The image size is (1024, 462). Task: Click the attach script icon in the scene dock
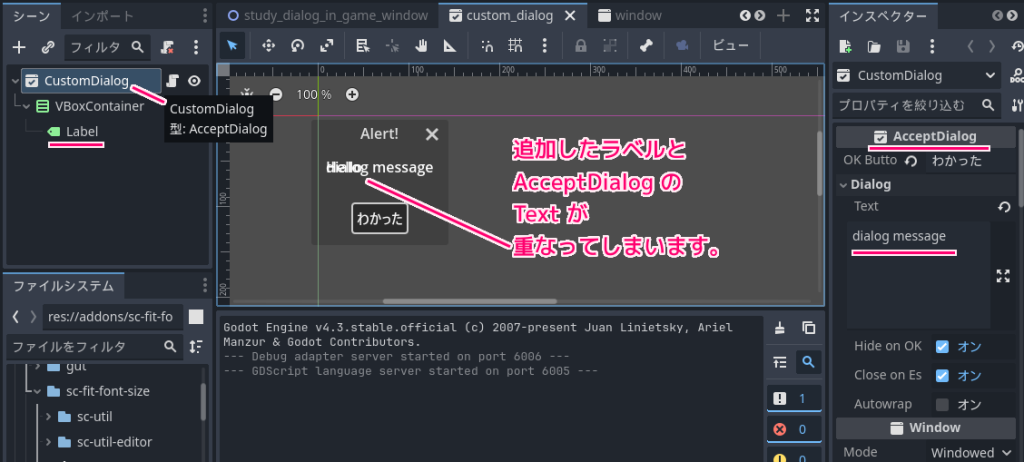point(168,47)
